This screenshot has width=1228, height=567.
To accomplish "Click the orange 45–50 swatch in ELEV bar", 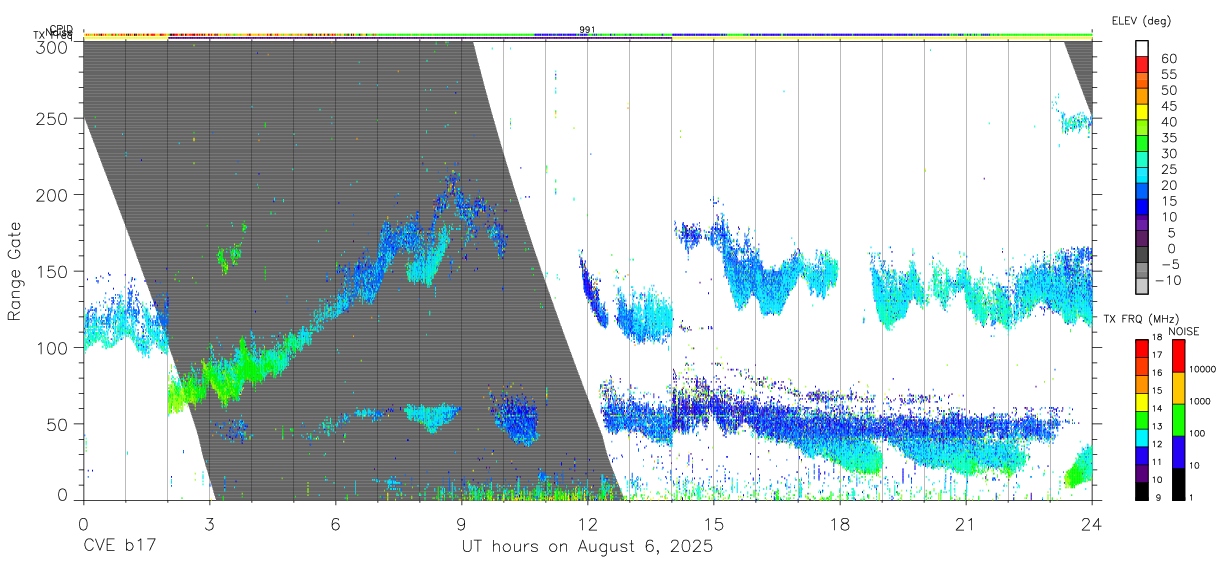I will pos(1142,98).
